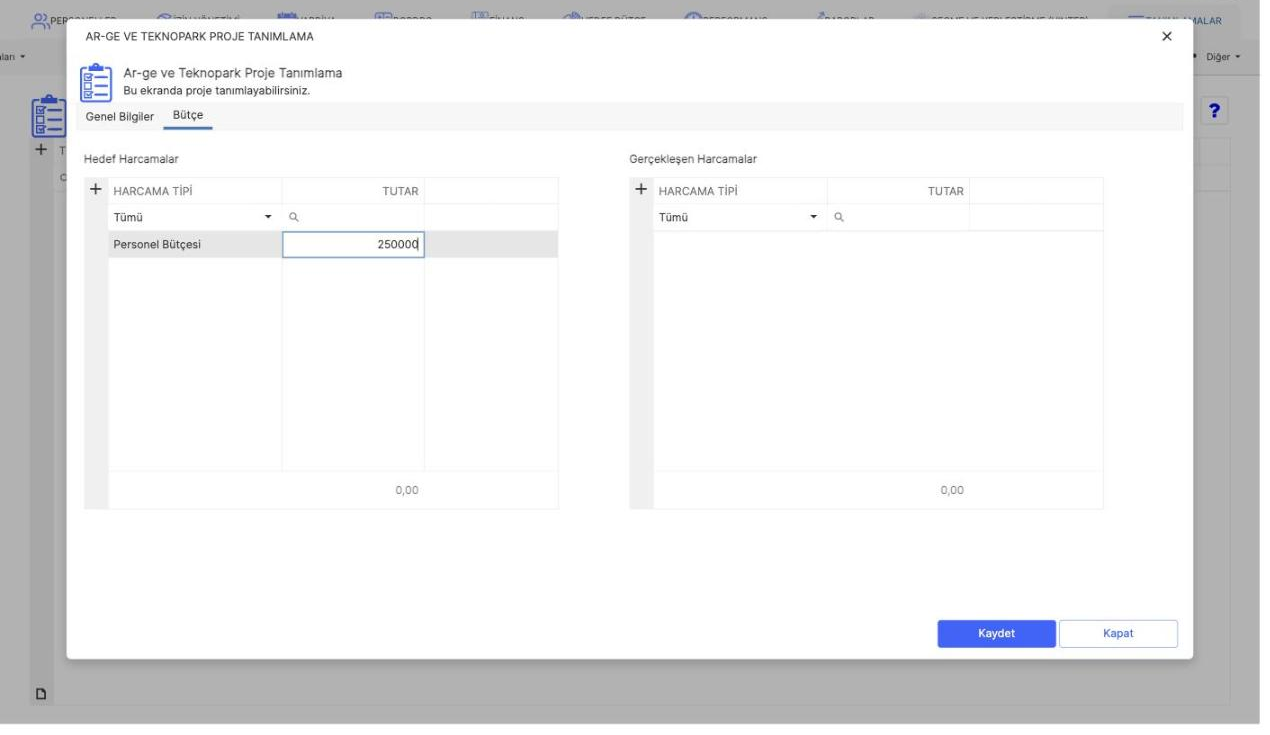
Task: Focus the Tutar search filter in Hedef Harcamalar
Action: pos(353,217)
